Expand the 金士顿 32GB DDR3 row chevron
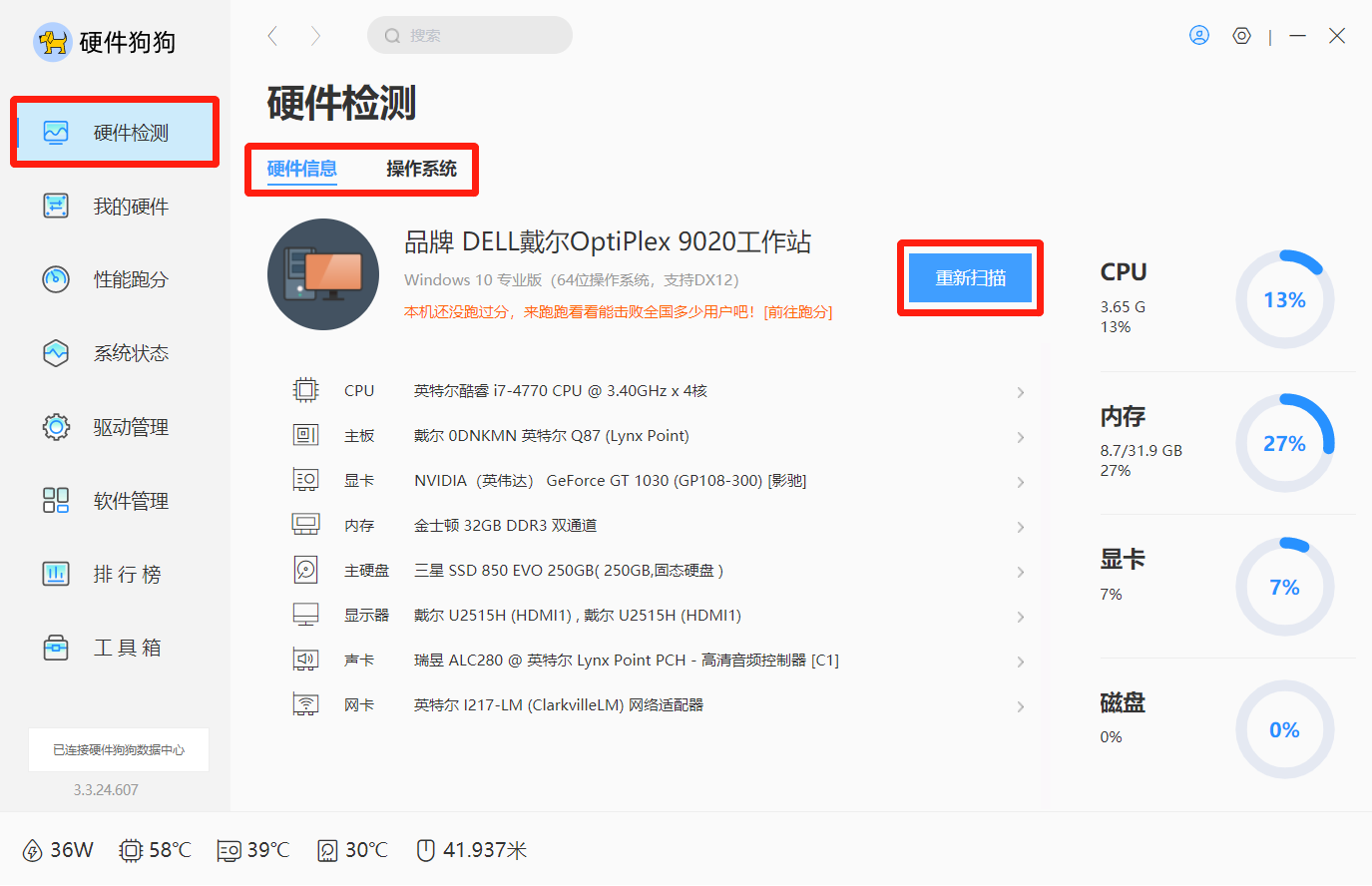This screenshot has width=1372, height=886. tap(1021, 527)
